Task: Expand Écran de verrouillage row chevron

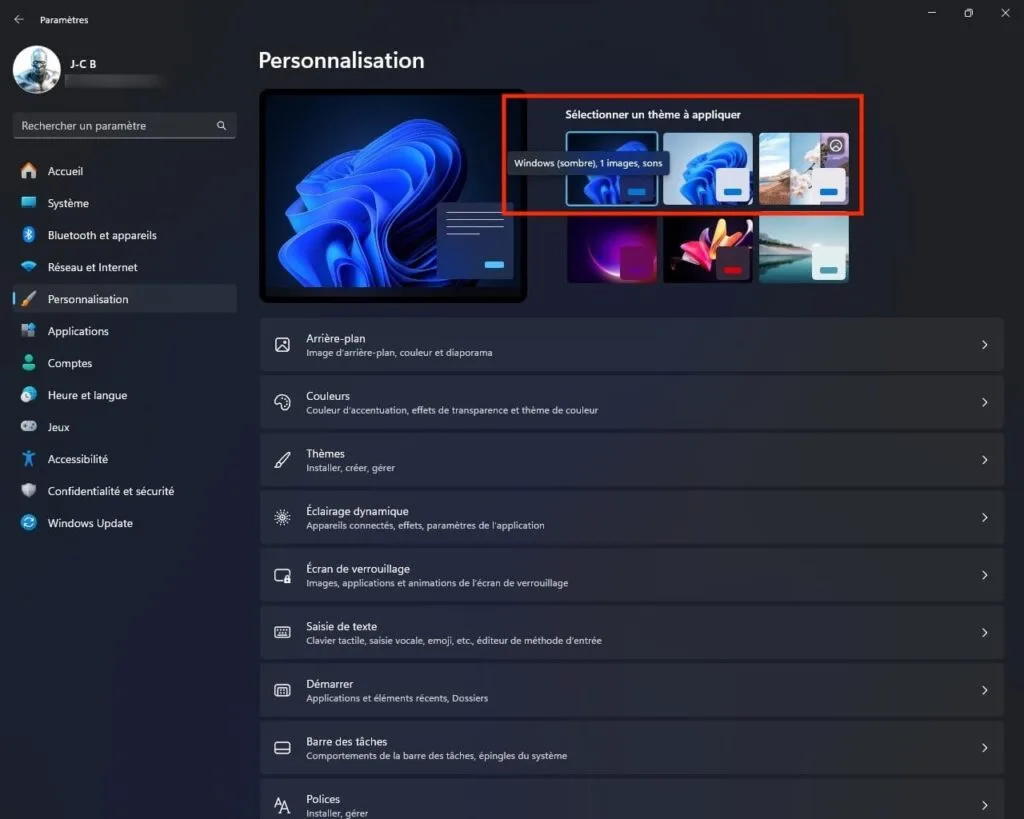Action: [x=984, y=575]
